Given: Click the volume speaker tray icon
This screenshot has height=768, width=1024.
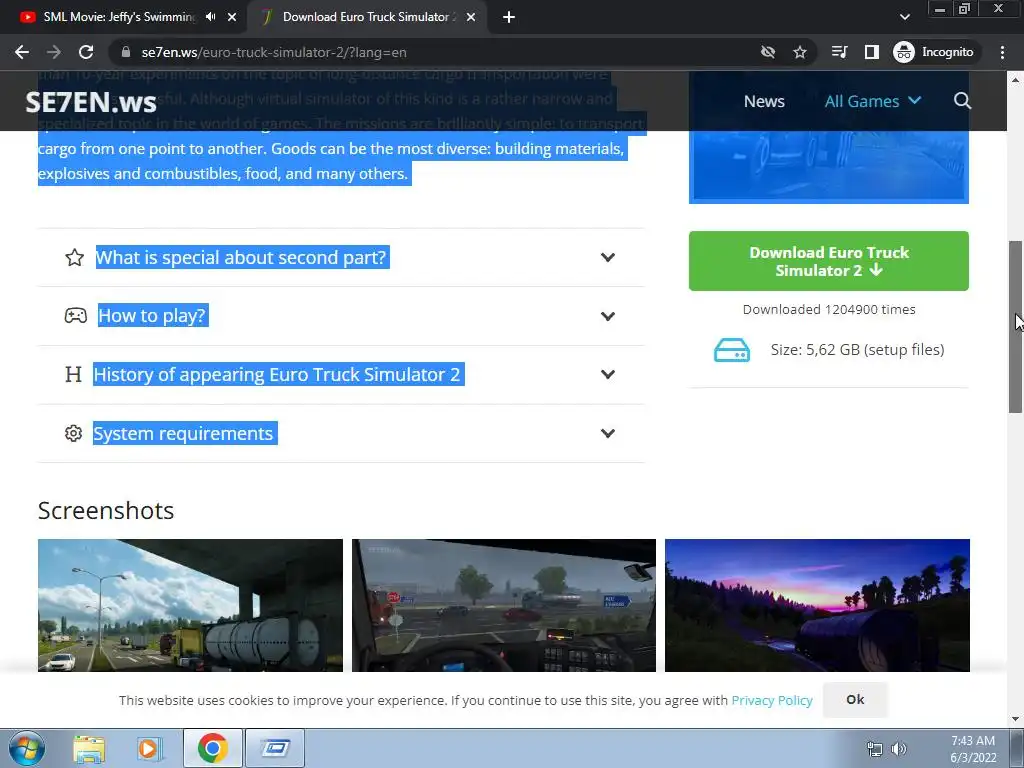Looking at the screenshot, I should tap(899, 749).
